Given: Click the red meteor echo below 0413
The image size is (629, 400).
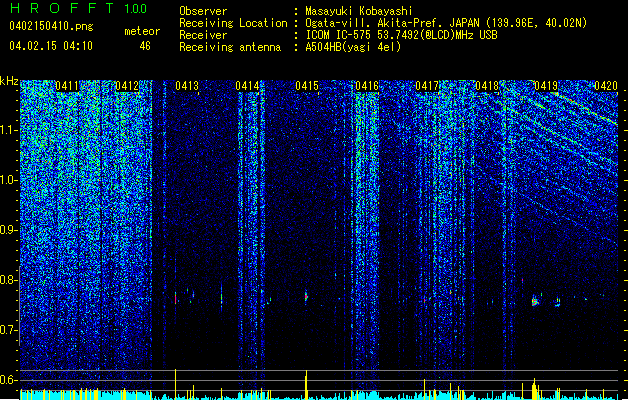Looking at the screenshot, I should (x=175, y=298).
